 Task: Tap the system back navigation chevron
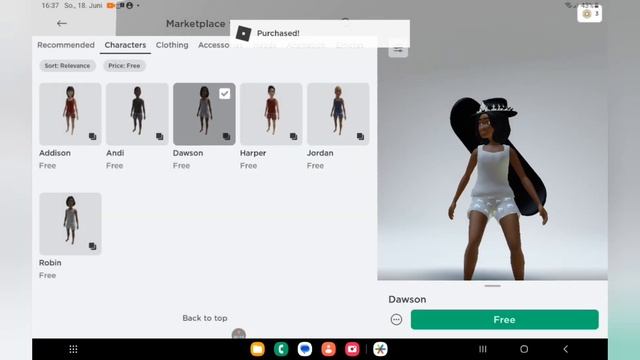point(566,349)
